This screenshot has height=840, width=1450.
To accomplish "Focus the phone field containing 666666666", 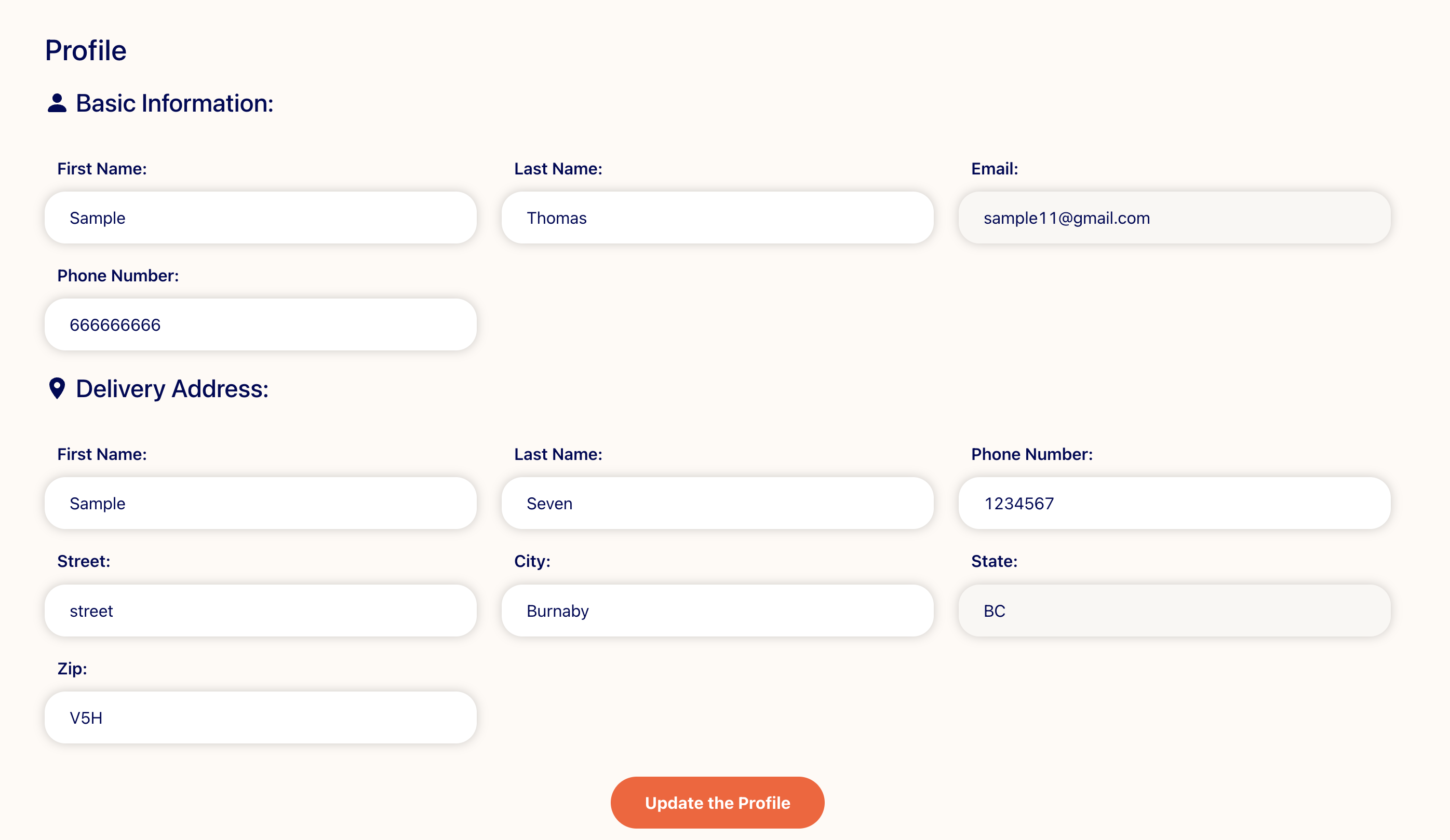I will [261, 324].
